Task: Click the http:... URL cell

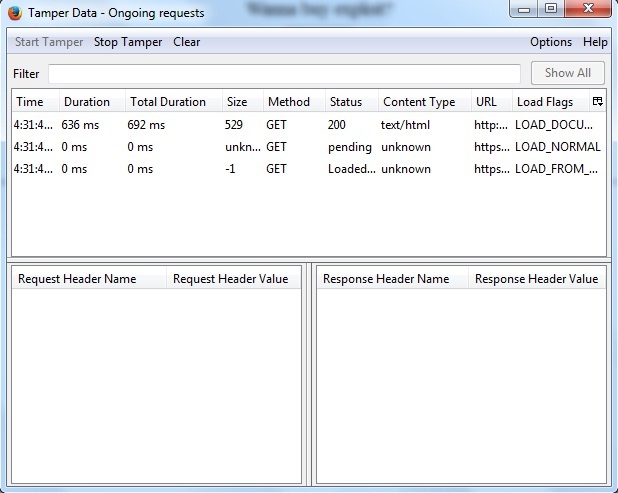Action: [491, 125]
